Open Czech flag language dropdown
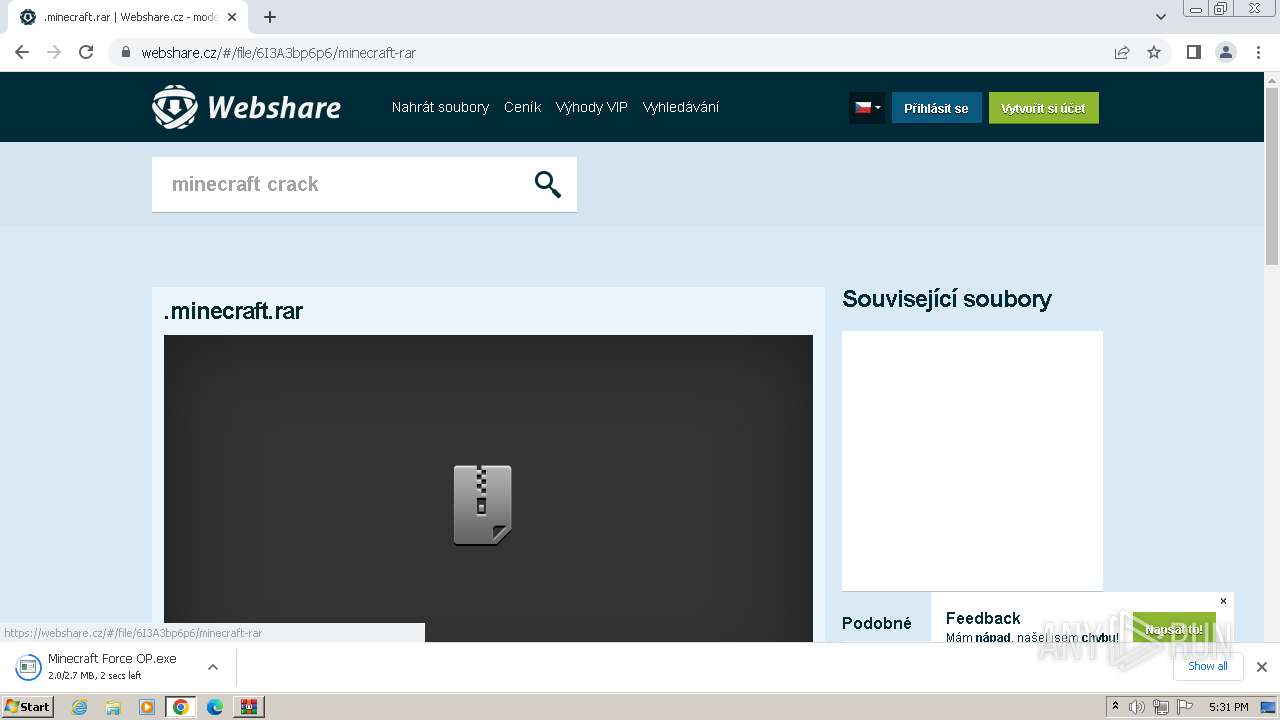This screenshot has width=1280, height=720. tap(867, 108)
